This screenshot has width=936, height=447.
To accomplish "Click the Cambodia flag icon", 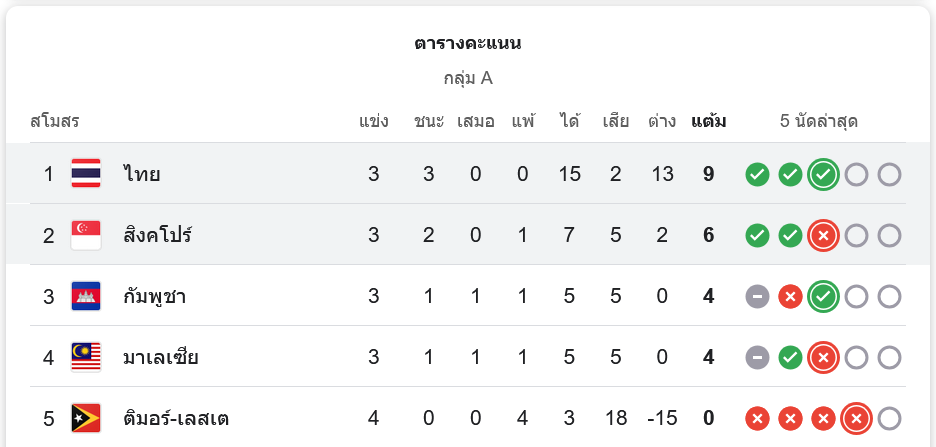I will 86,296.
